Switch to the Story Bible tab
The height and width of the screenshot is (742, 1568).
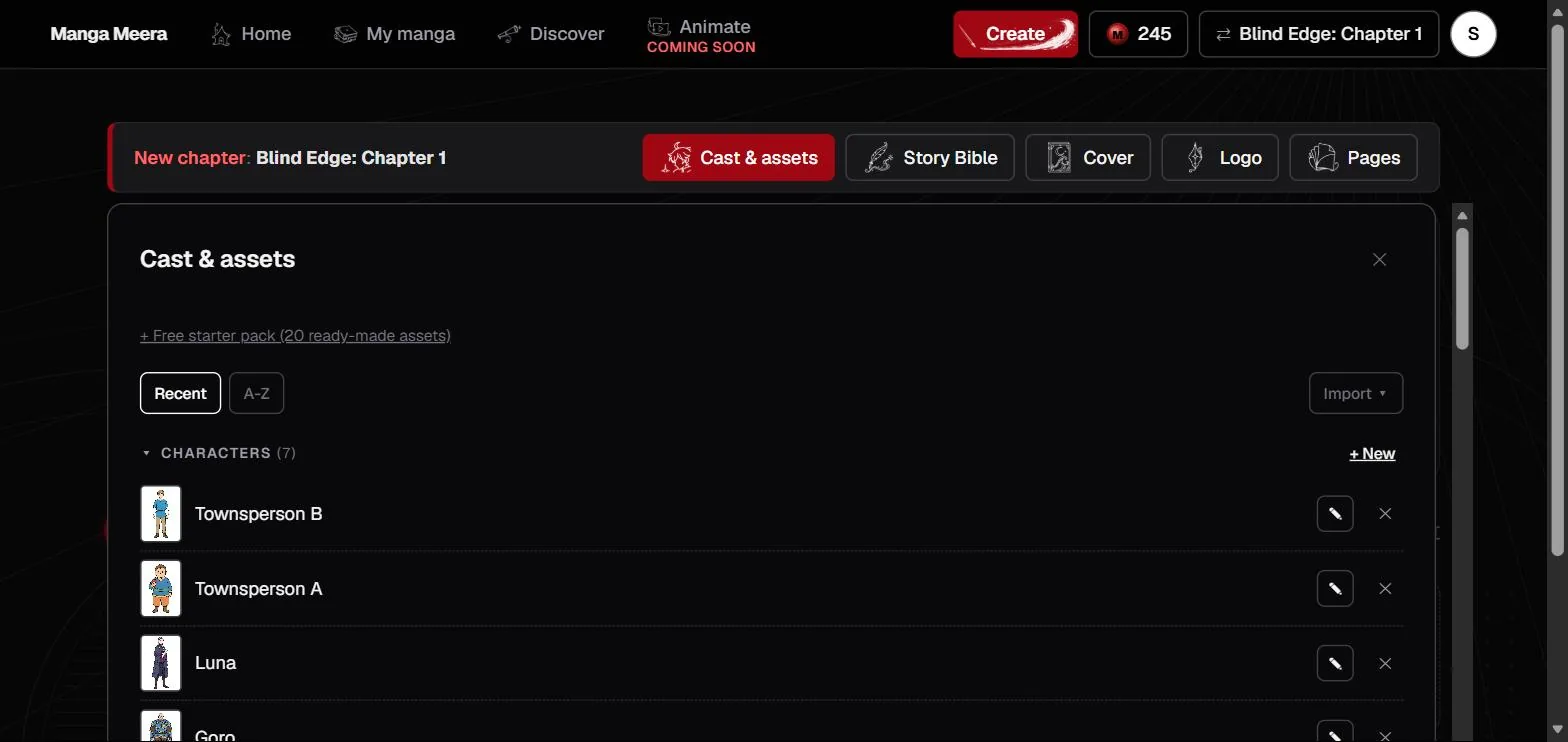coord(930,158)
